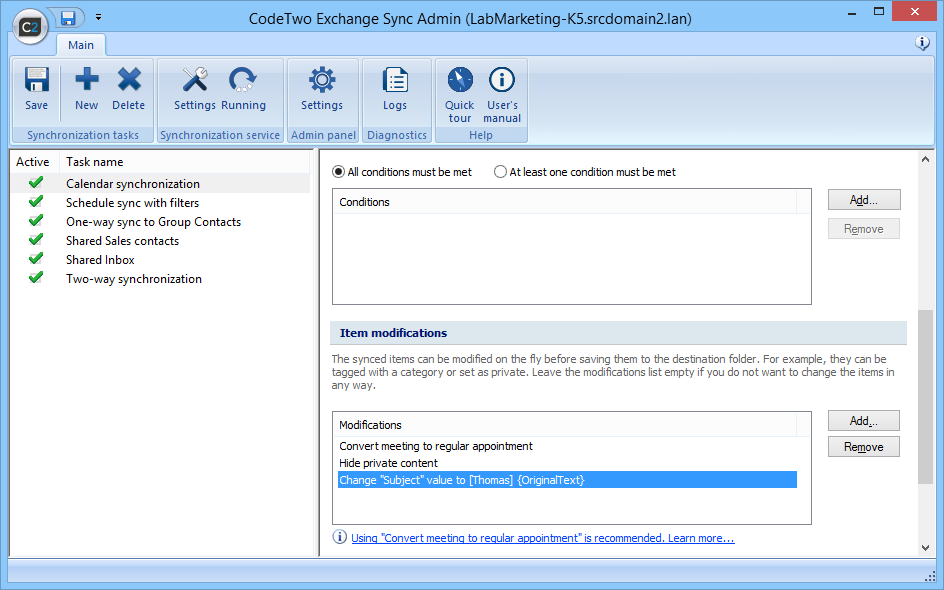Click the Active column header
Image resolution: width=944 pixels, height=590 pixels.
[x=34, y=162]
